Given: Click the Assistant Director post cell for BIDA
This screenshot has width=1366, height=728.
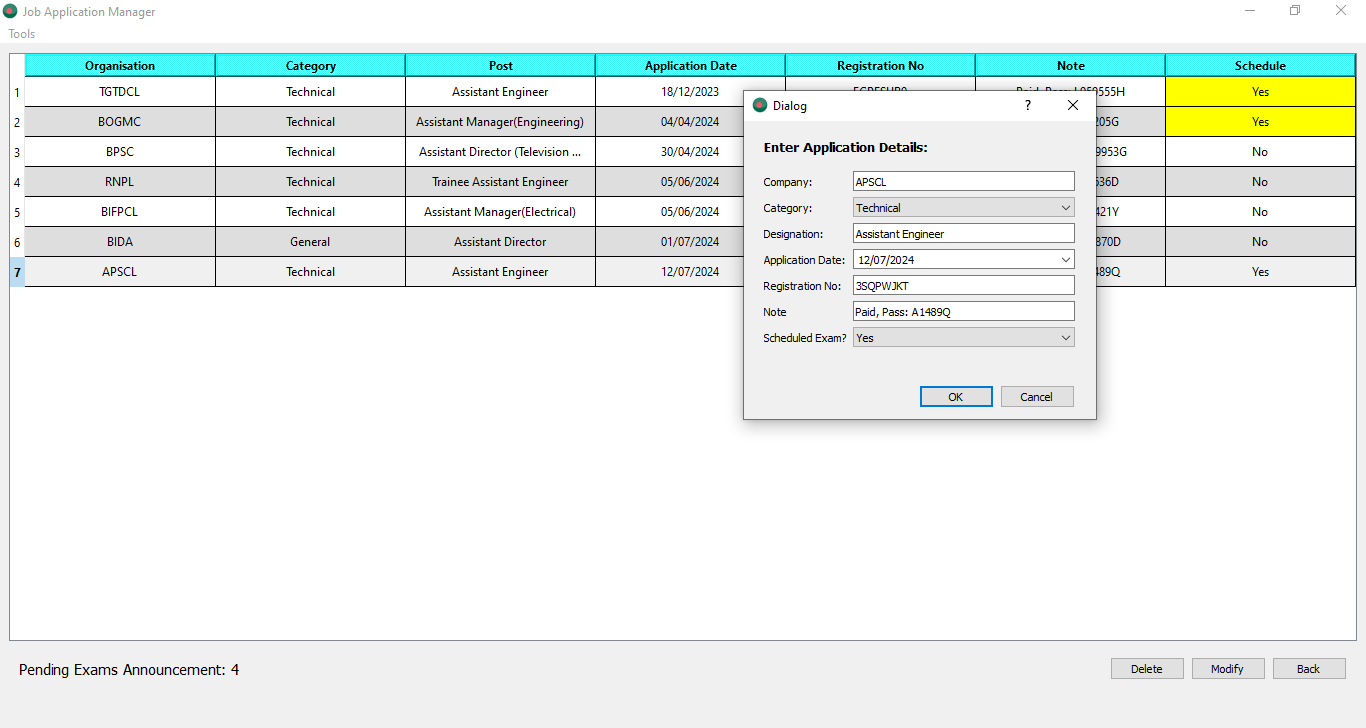Looking at the screenshot, I should [500, 242].
